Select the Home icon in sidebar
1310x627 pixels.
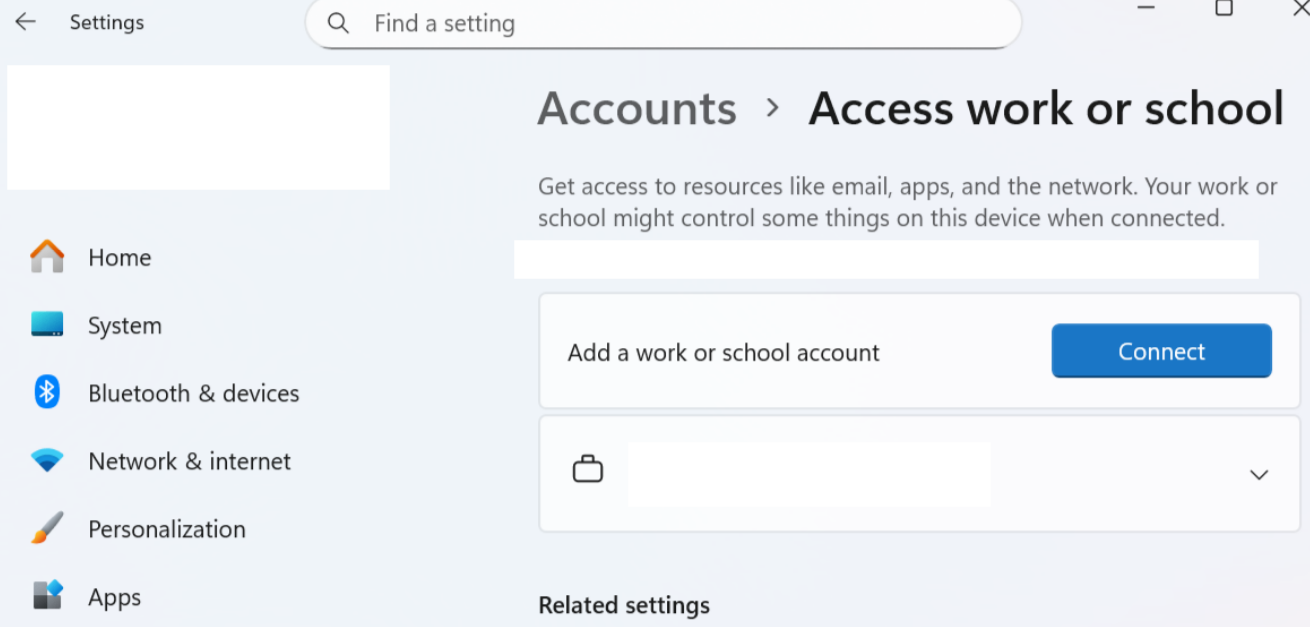tap(46, 257)
